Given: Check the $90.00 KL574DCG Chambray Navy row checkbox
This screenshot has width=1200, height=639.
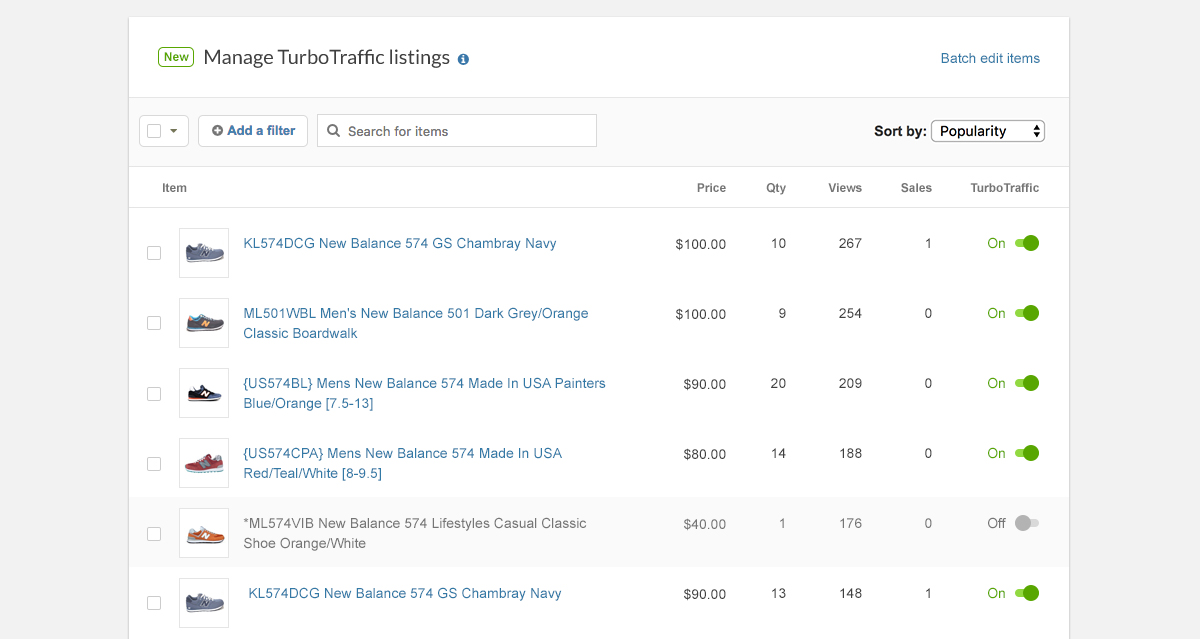Looking at the screenshot, I should [x=154, y=603].
